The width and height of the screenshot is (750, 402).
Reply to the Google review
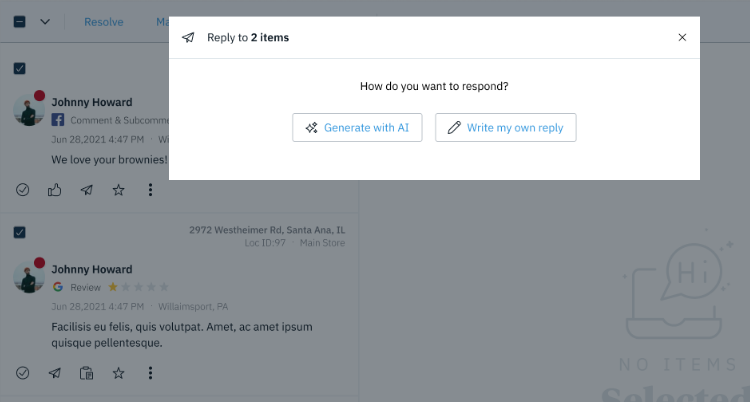pyautogui.click(x=55, y=373)
